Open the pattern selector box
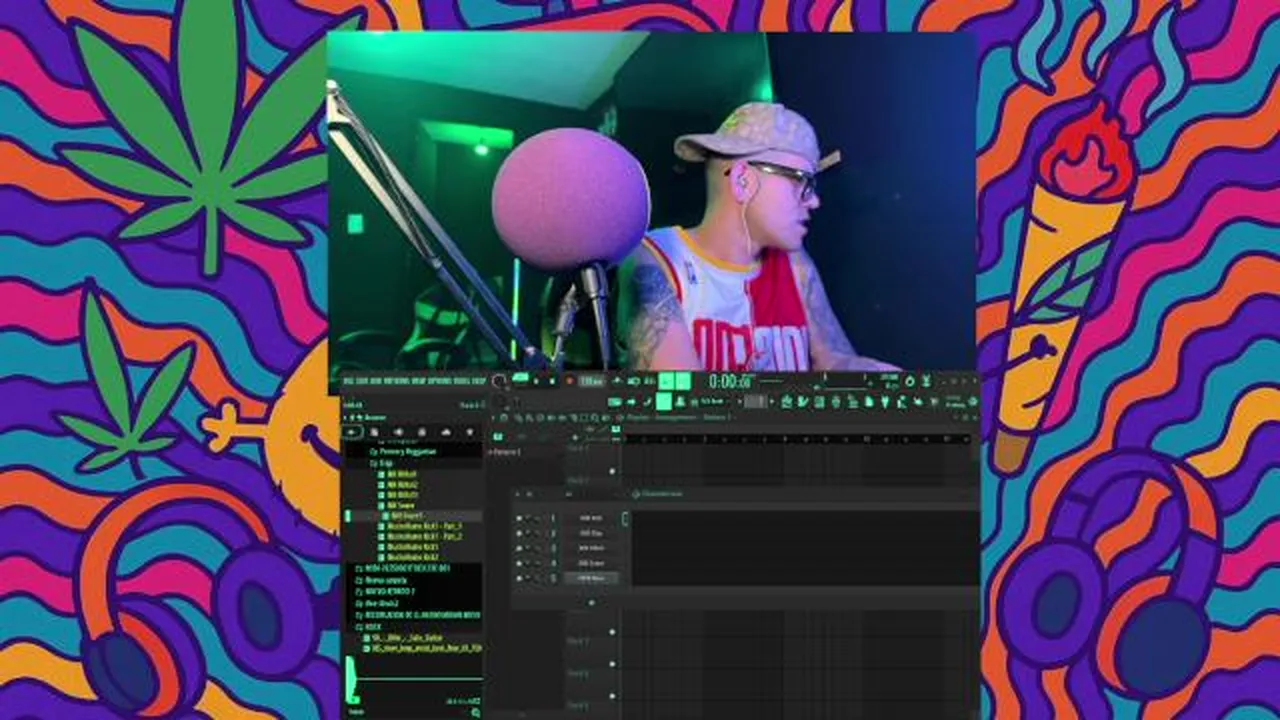The width and height of the screenshot is (1280, 720). (756, 401)
